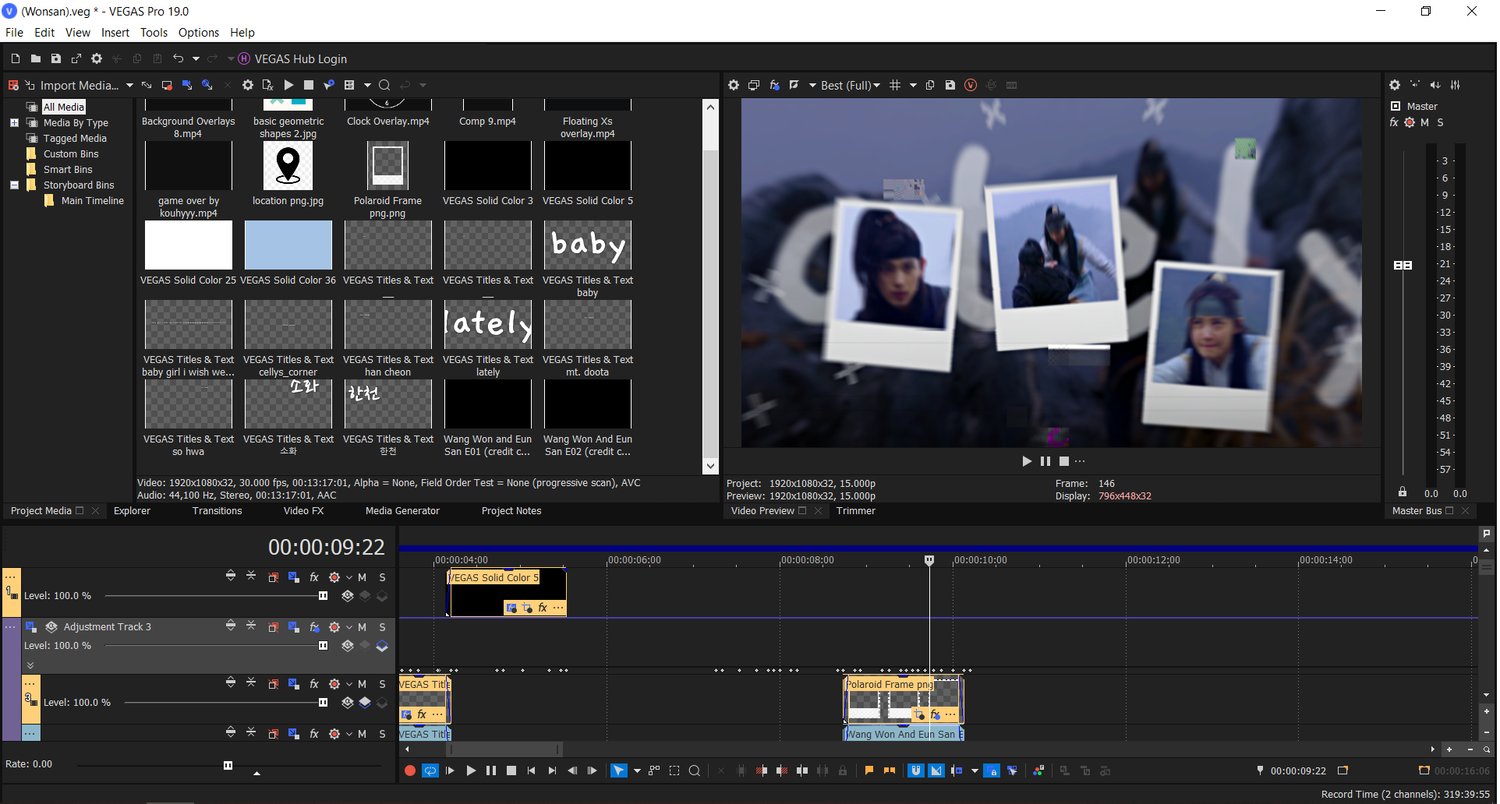
Task: Select the Smart Bins folder
Action: click(x=68, y=170)
